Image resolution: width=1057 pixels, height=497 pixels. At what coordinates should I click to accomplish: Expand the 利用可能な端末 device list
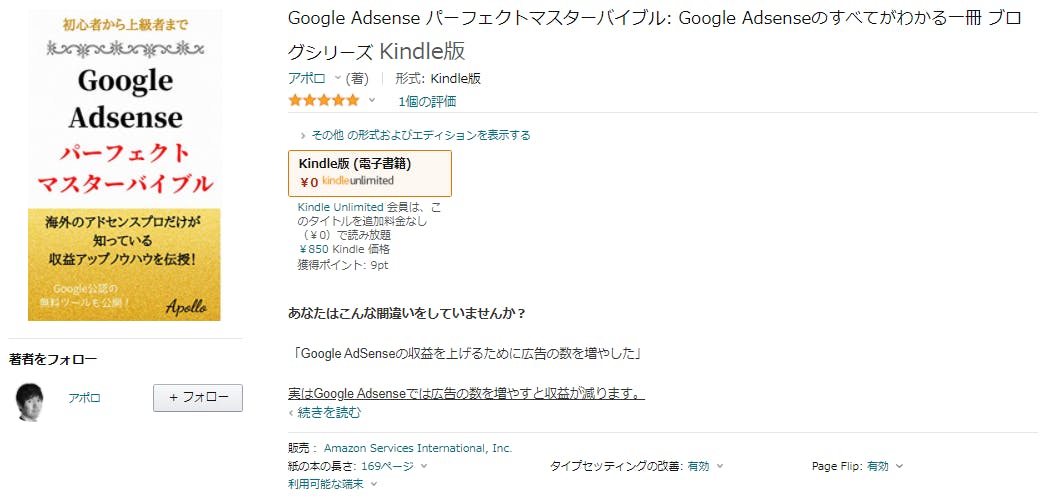coord(332,484)
